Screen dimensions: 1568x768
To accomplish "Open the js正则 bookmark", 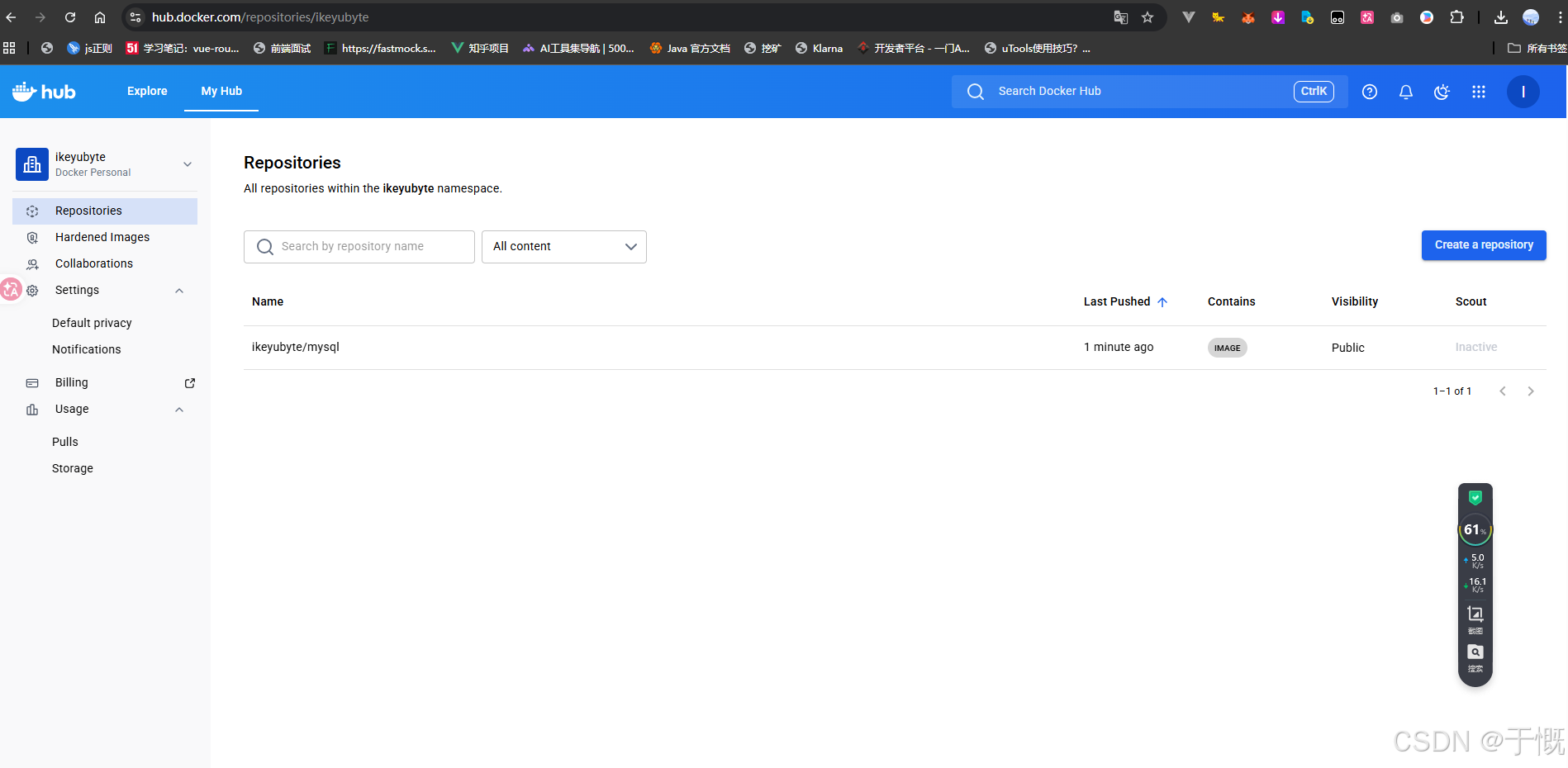I will 90,49.
